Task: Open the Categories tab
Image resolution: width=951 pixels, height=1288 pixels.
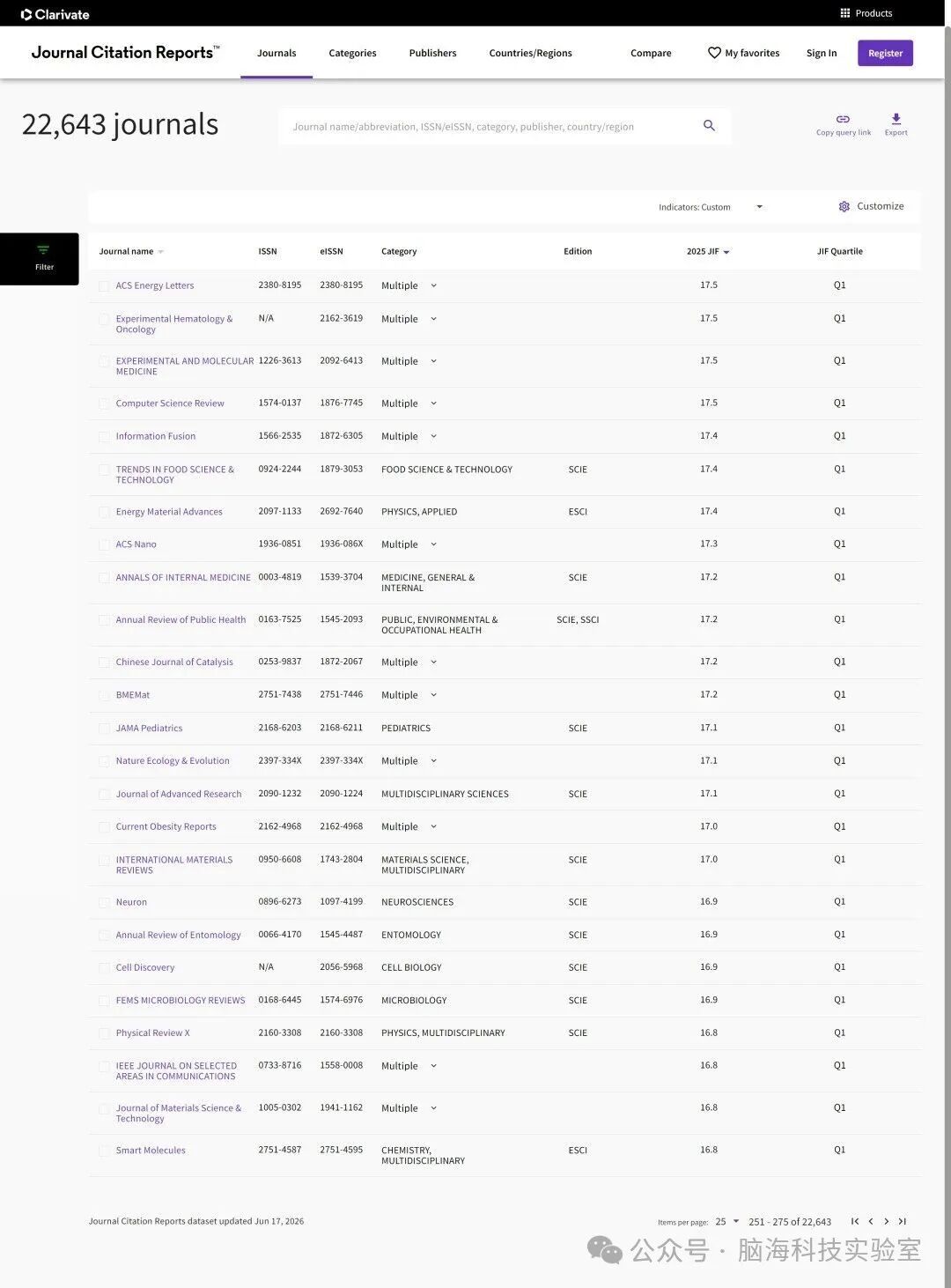Action: coord(352,53)
